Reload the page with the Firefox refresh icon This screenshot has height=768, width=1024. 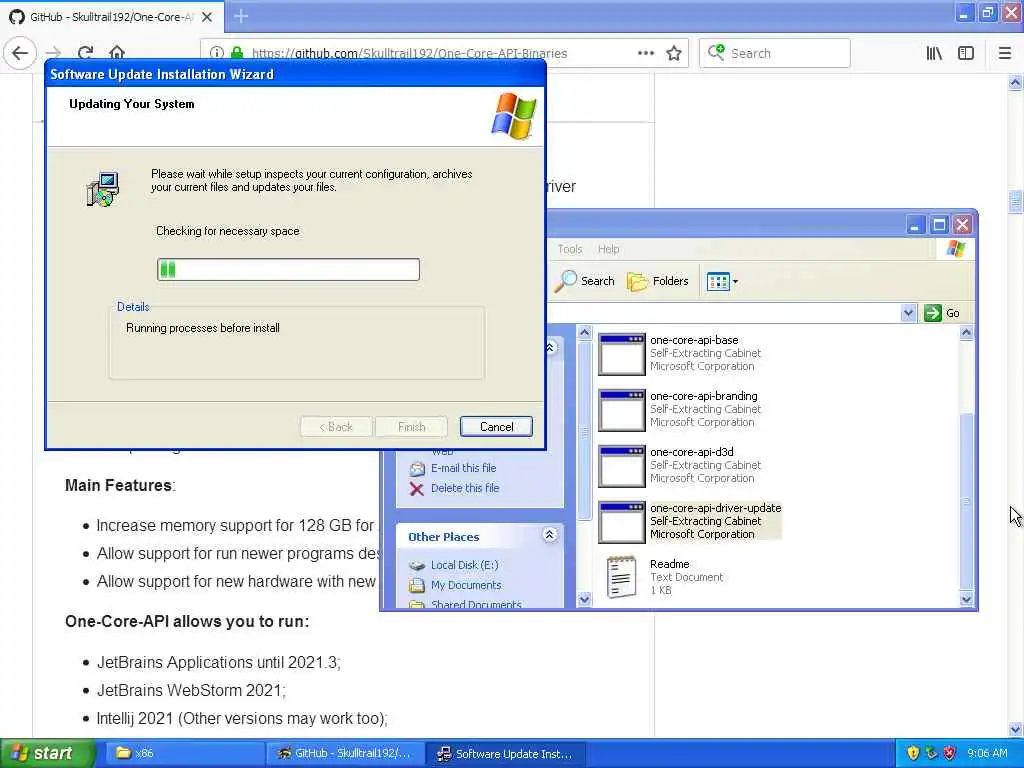tap(85, 53)
